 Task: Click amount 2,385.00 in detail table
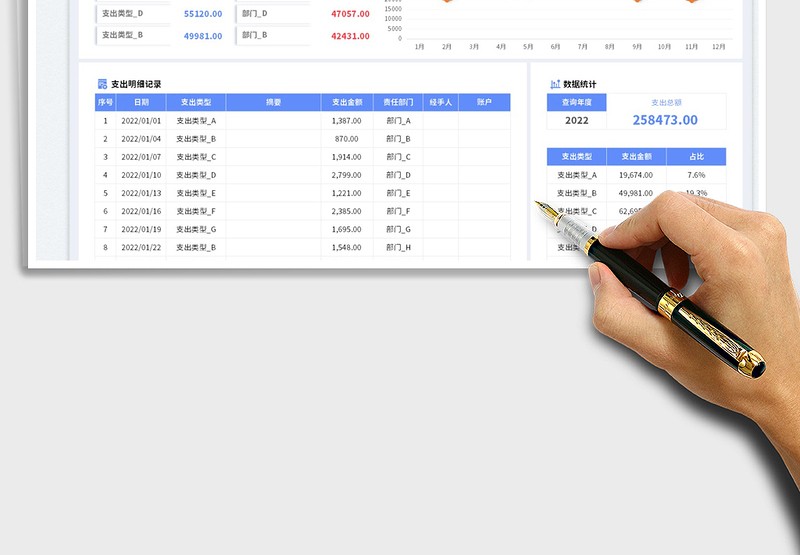(x=347, y=211)
